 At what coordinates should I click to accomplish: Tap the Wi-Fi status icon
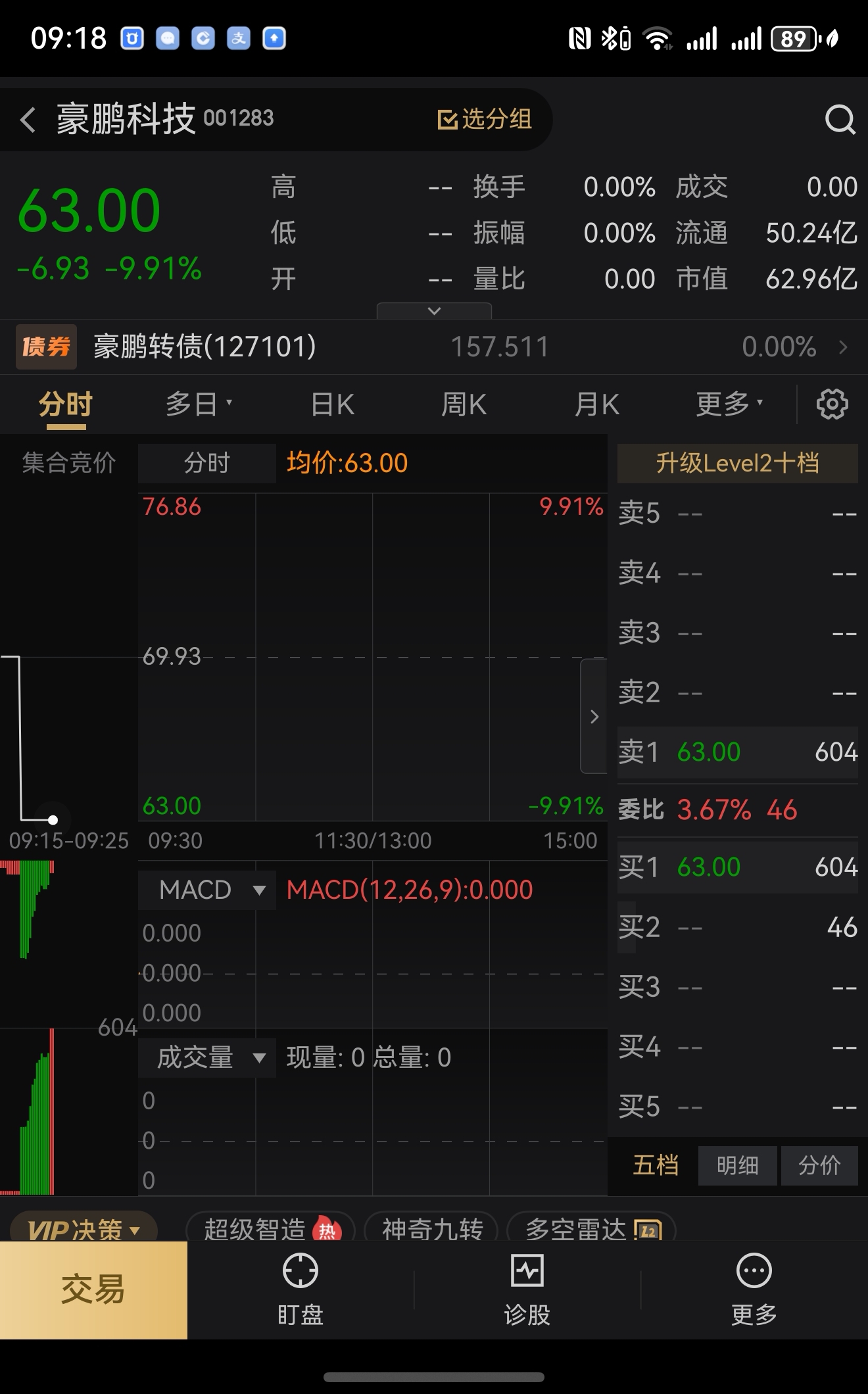coord(657,38)
